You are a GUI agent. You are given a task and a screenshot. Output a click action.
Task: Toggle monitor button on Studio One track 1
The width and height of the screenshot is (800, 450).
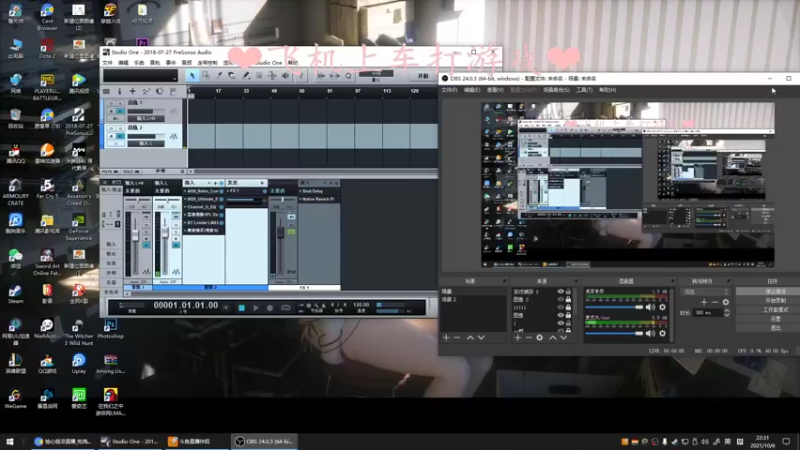pyautogui.click(x=120, y=111)
